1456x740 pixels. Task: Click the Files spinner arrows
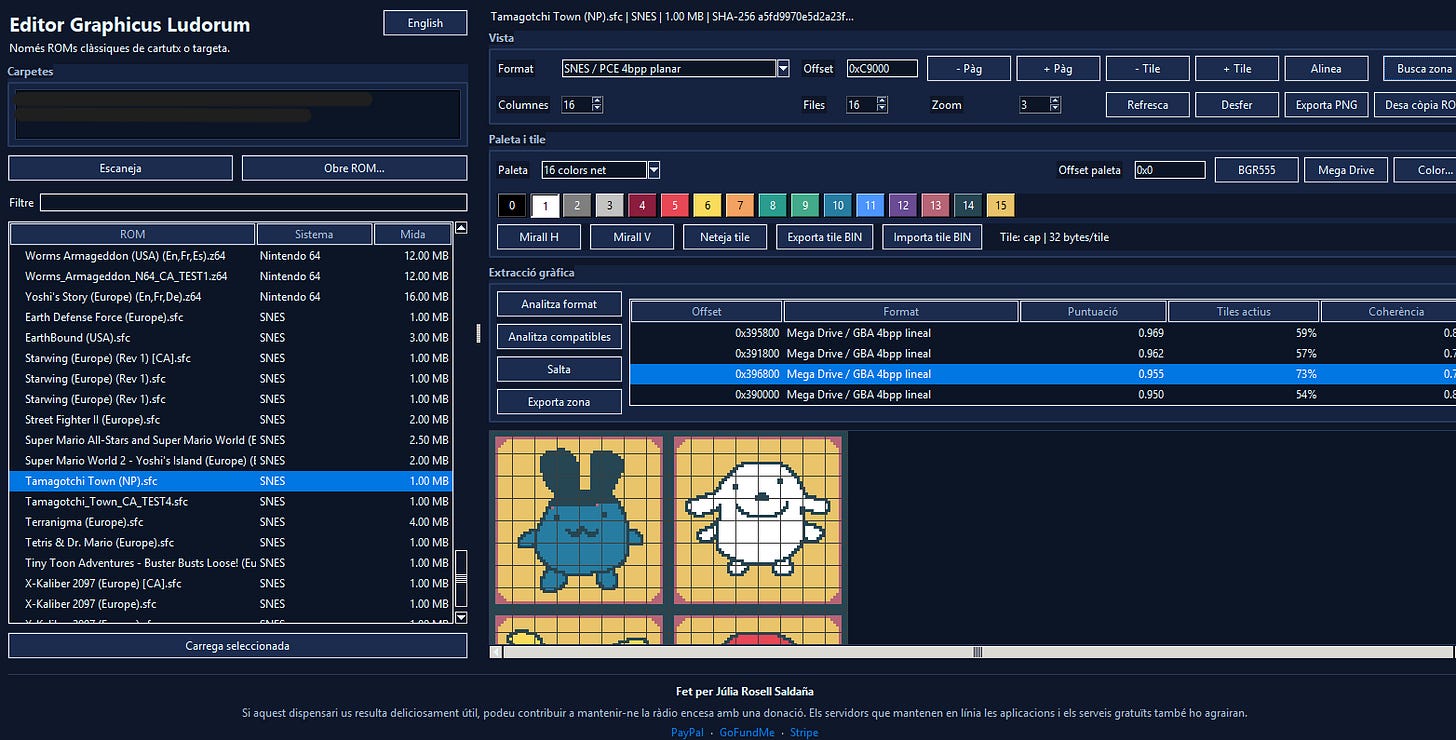pos(881,104)
